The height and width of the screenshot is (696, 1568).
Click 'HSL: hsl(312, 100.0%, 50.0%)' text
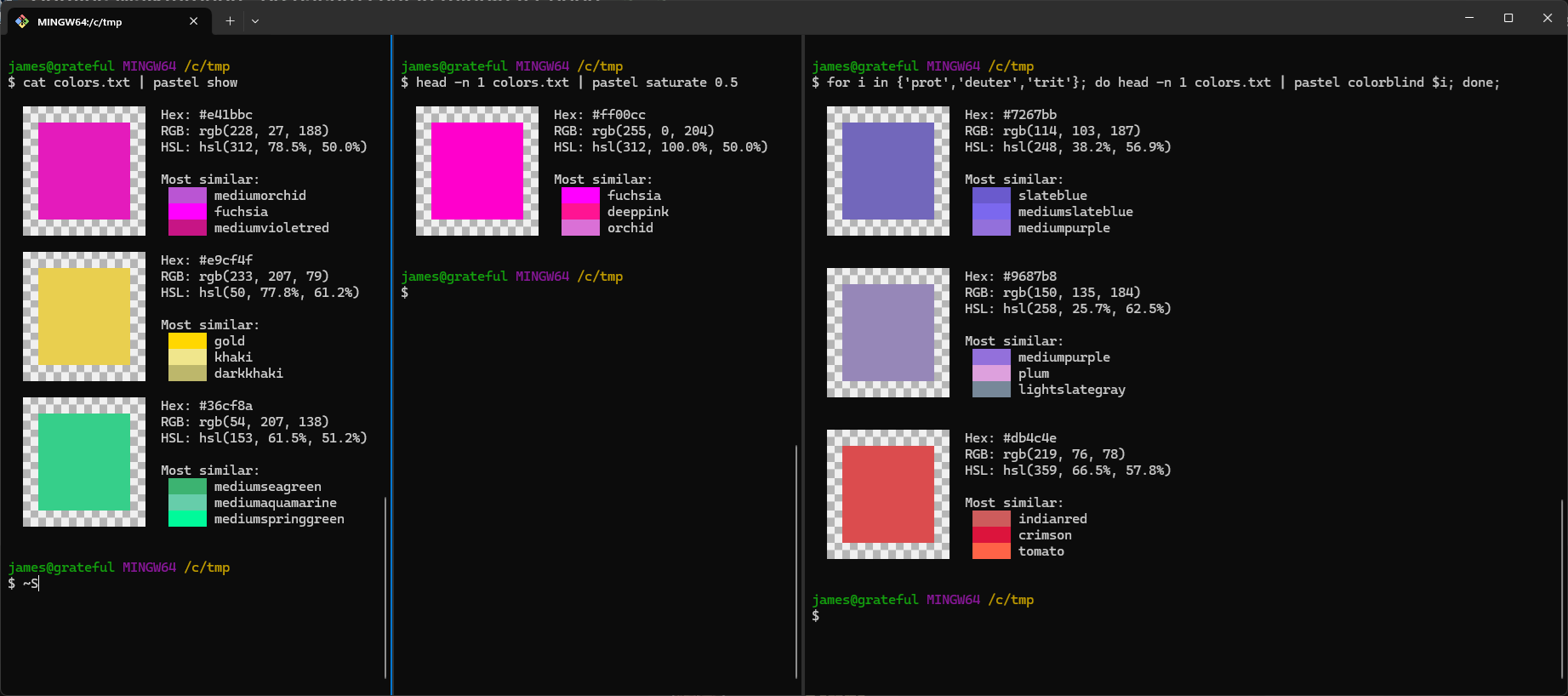pyautogui.click(x=661, y=147)
